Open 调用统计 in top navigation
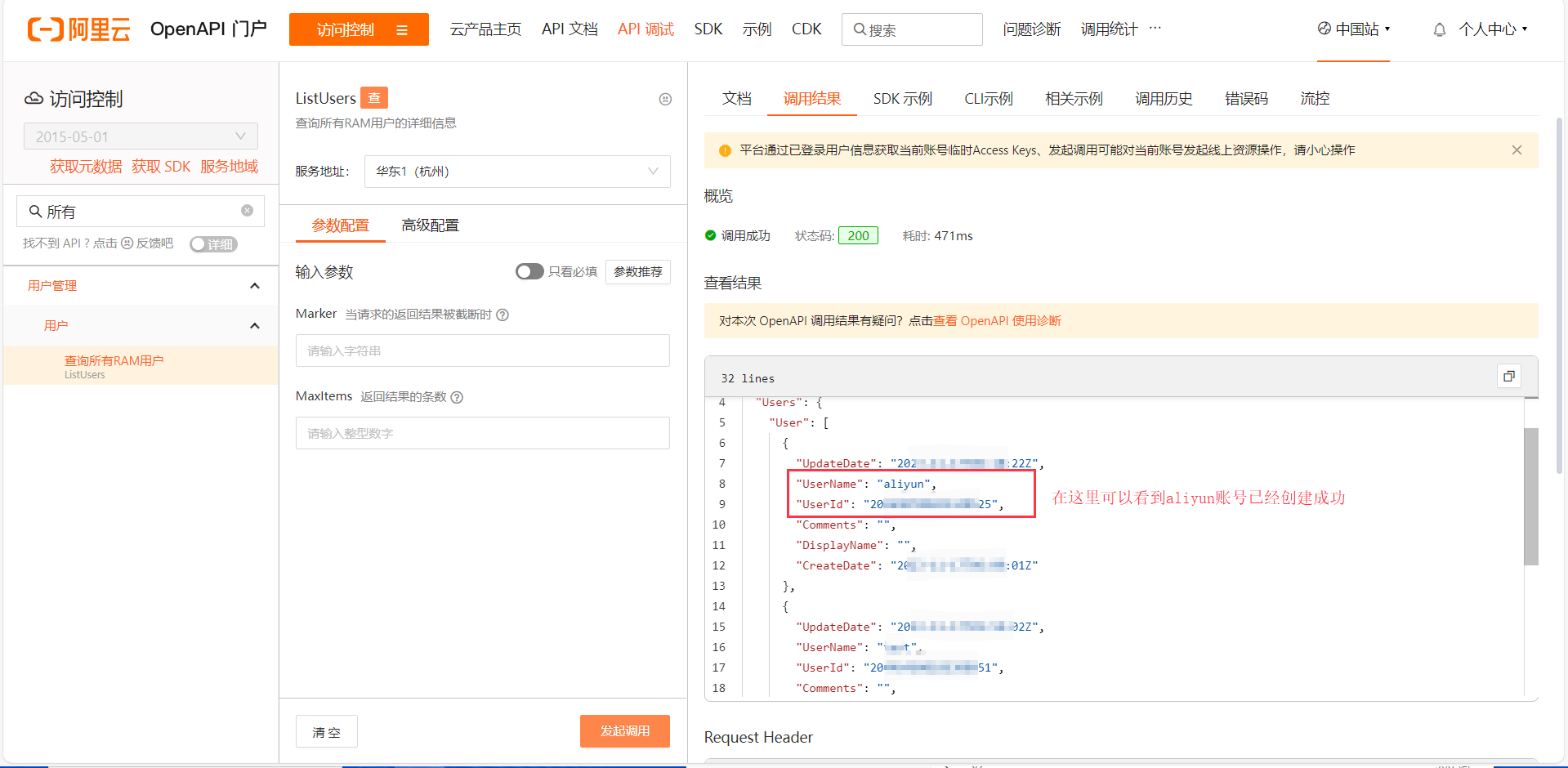1568x768 pixels. (x=1109, y=29)
